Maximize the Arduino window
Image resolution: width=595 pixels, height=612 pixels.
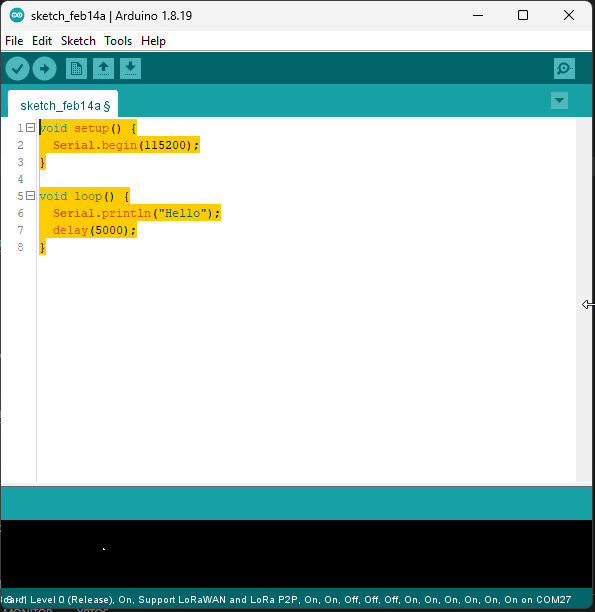[523, 16]
